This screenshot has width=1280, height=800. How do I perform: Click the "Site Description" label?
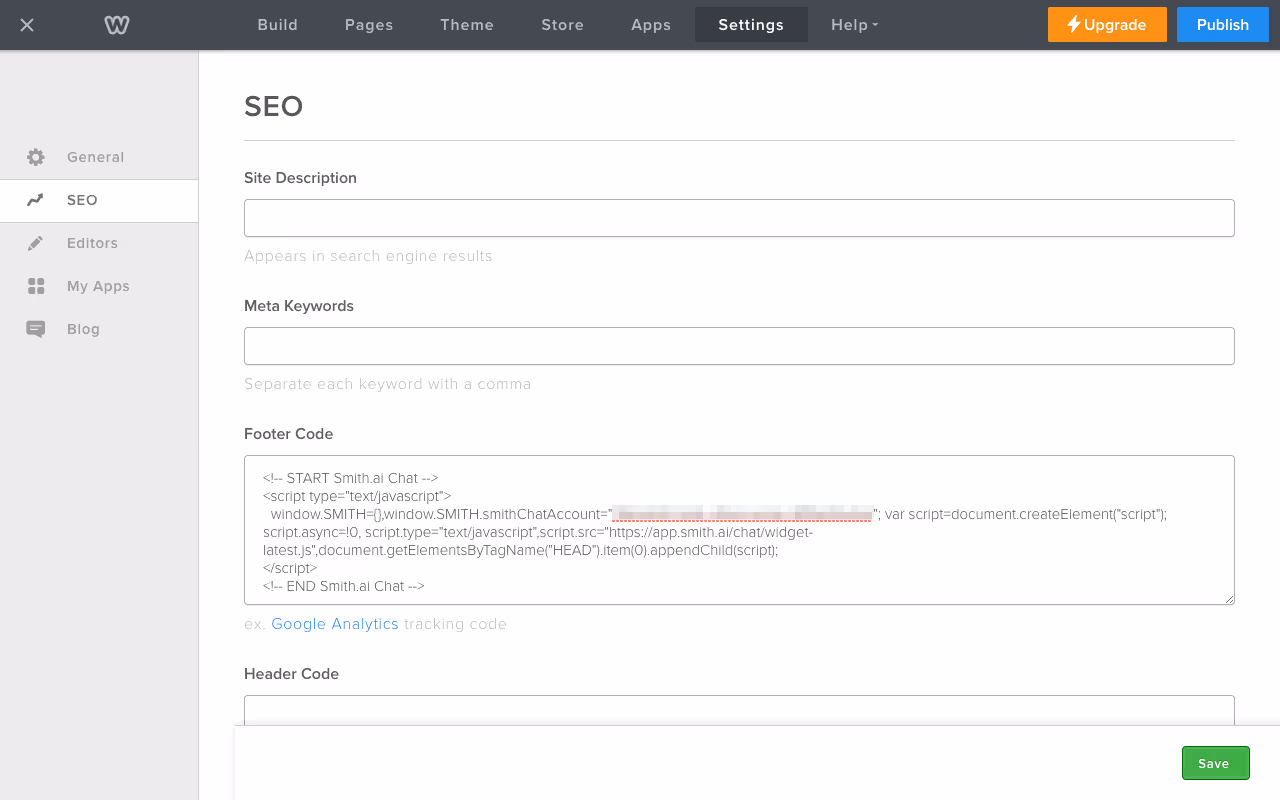coord(300,178)
